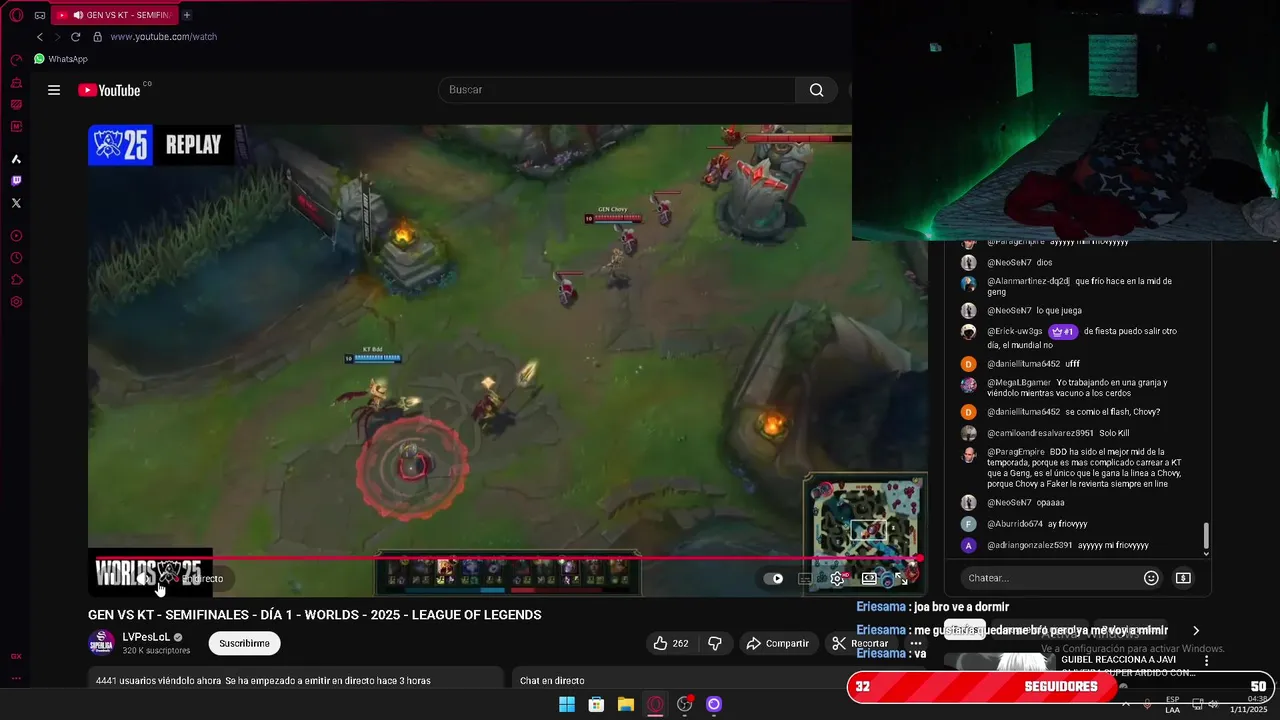Open the chat emoji picker
Image resolution: width=1280 pixels, height=720 pixels.
pos(1151,578)
